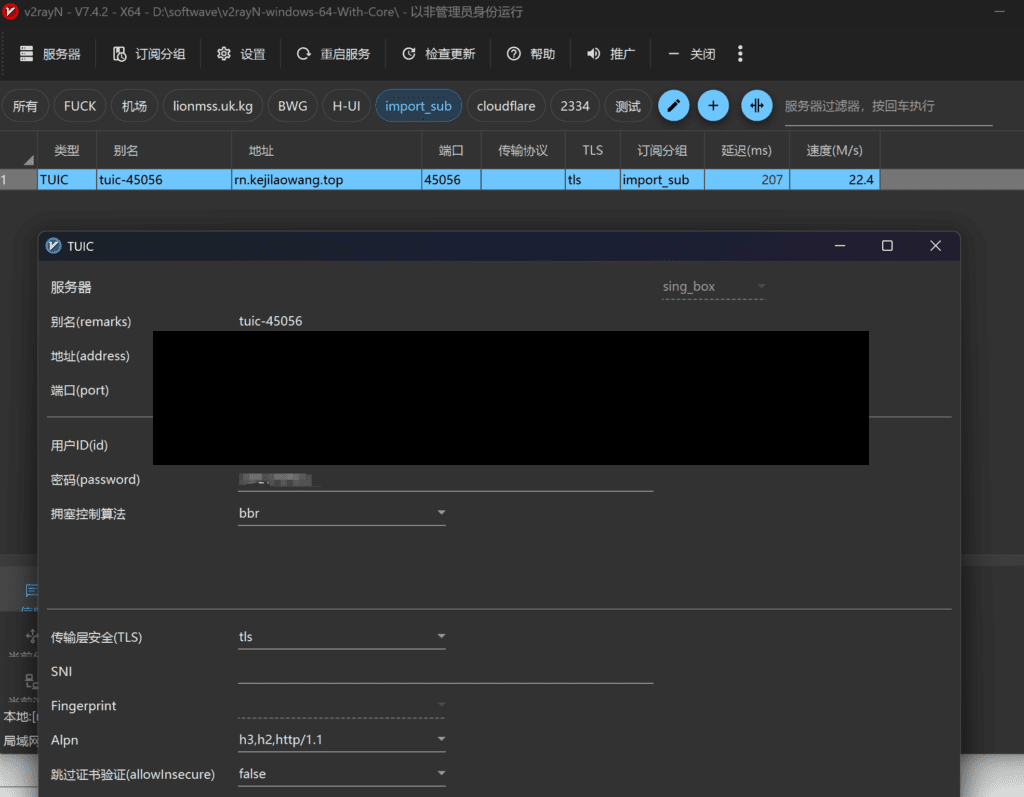This screenshot has height=797, width=1024.
Task: Click the TUIC dialog title icon
Action: tap(54, 246)
